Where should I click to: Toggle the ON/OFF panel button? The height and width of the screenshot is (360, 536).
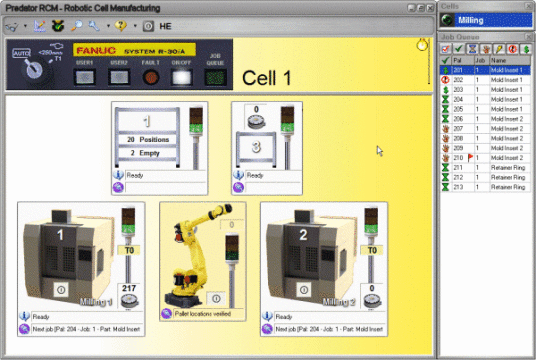pos(181,77)
